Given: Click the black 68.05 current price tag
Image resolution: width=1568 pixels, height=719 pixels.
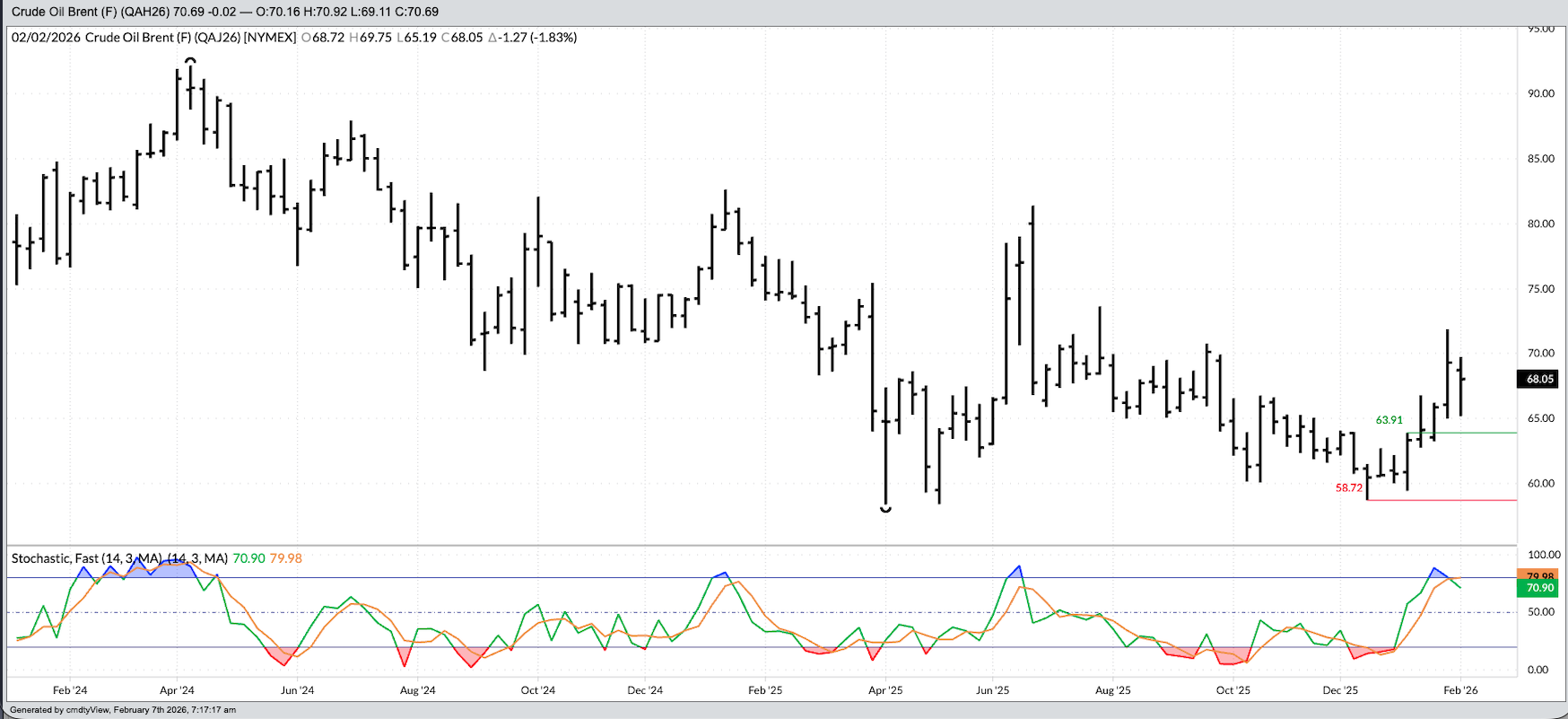Looking at the screenshot, I should coord(1538,379).
